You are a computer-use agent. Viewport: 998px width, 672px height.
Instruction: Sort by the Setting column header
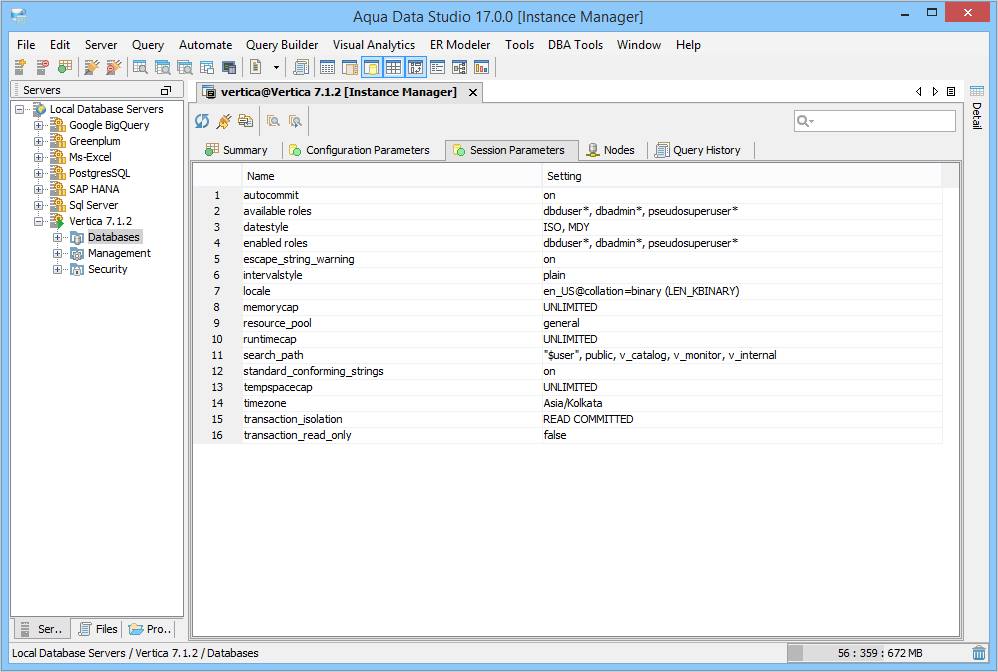[x=741, y=176]
